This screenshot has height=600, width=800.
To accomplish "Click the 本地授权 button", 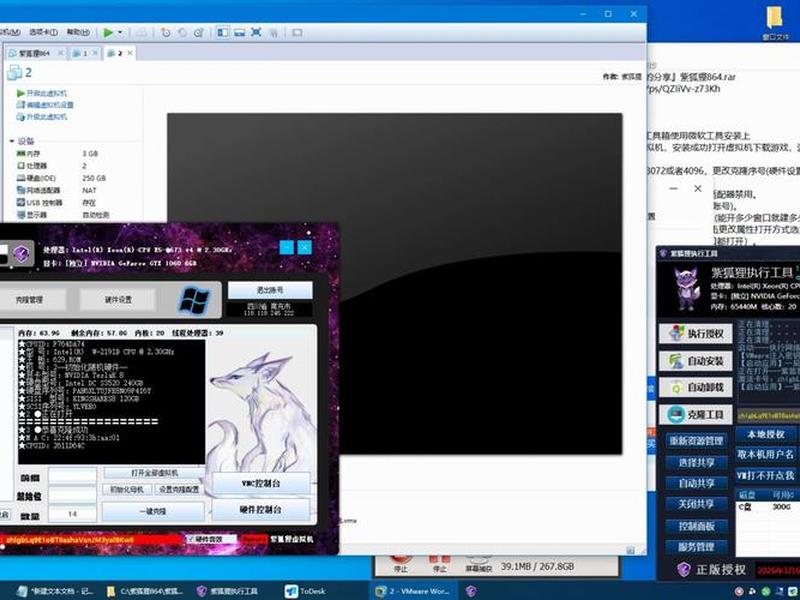I will click(x=766, y=435).
